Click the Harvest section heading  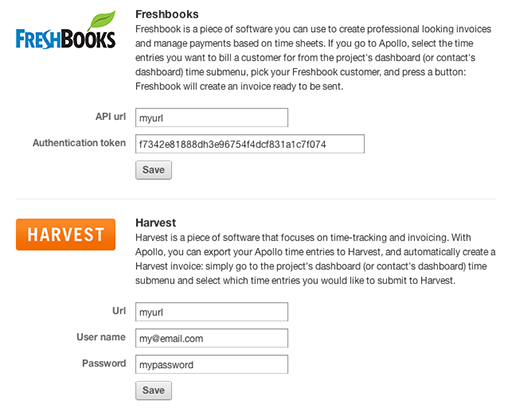pos(156,223)
